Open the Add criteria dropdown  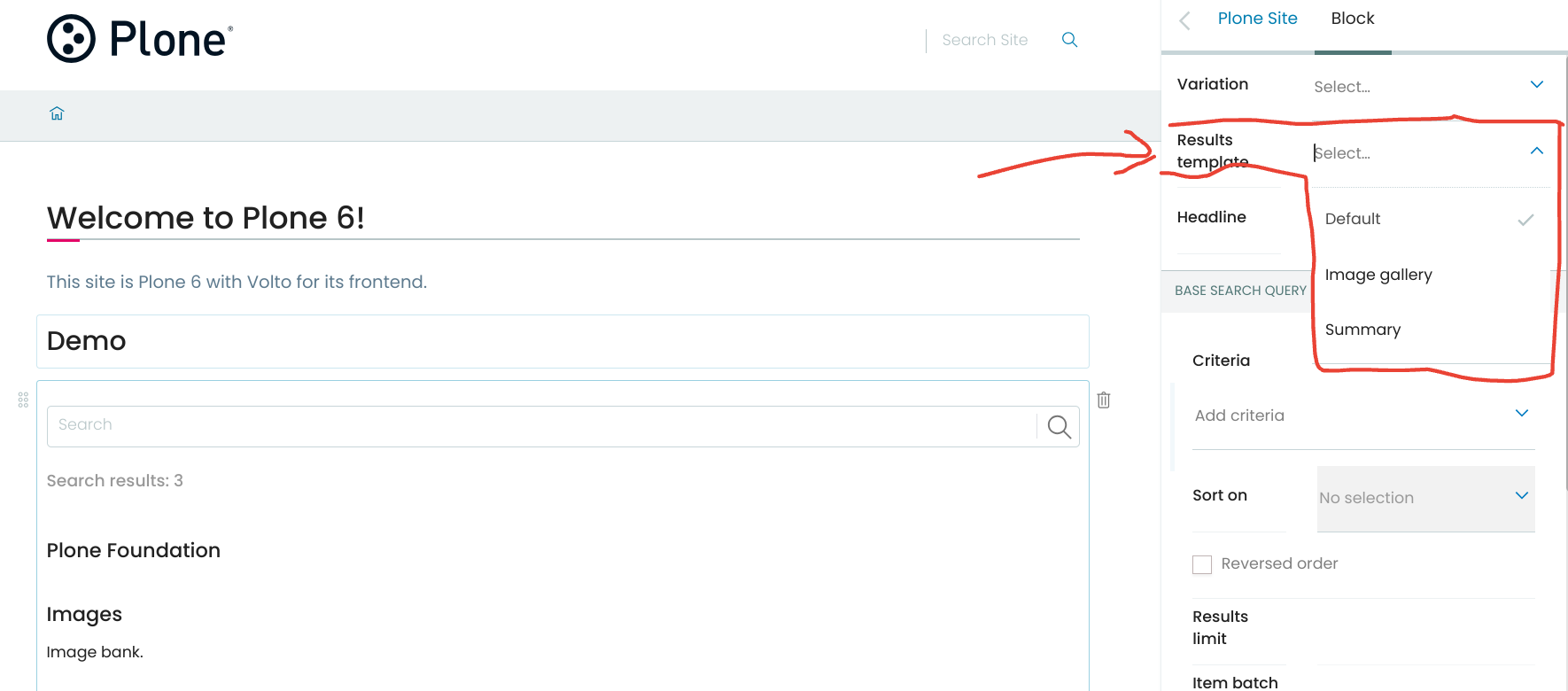[1363, 415]
